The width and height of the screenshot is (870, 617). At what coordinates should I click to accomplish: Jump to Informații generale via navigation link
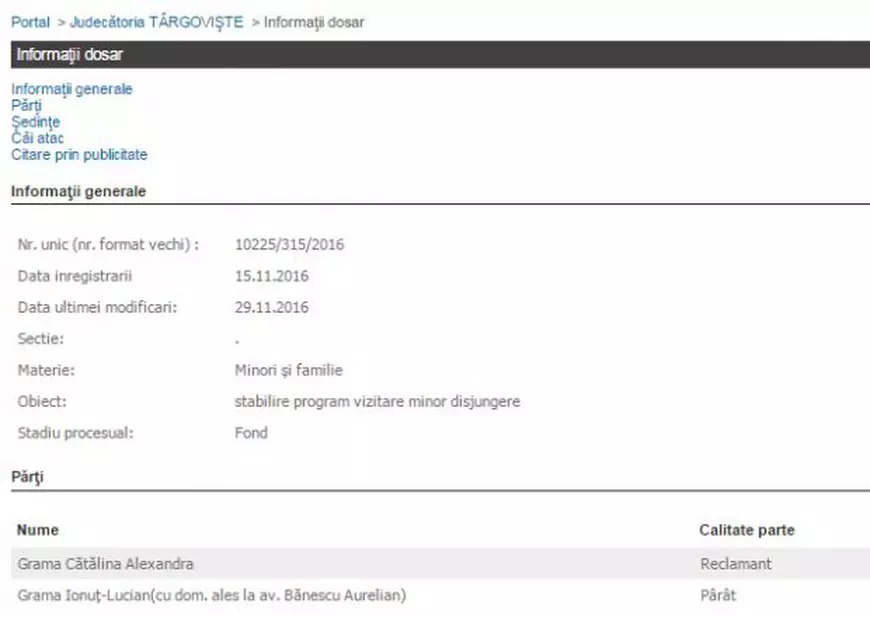[x=72, y=89]
